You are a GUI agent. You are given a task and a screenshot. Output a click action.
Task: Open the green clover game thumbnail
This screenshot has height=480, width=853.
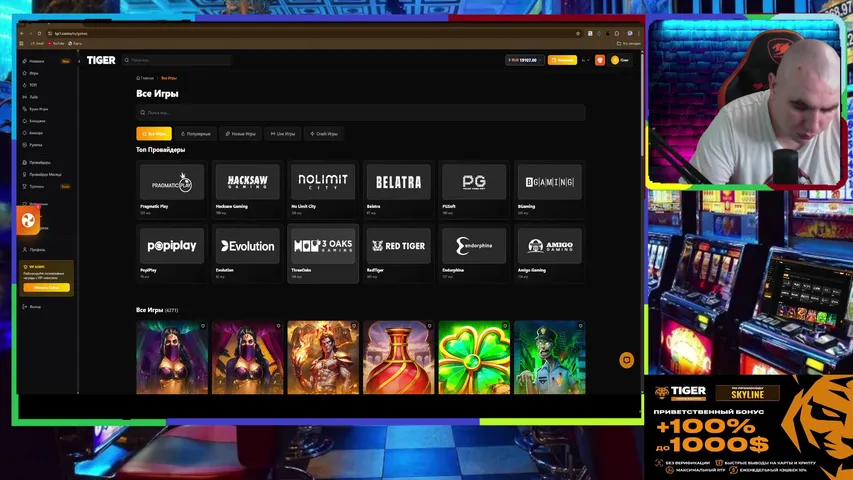coord(474,359)
